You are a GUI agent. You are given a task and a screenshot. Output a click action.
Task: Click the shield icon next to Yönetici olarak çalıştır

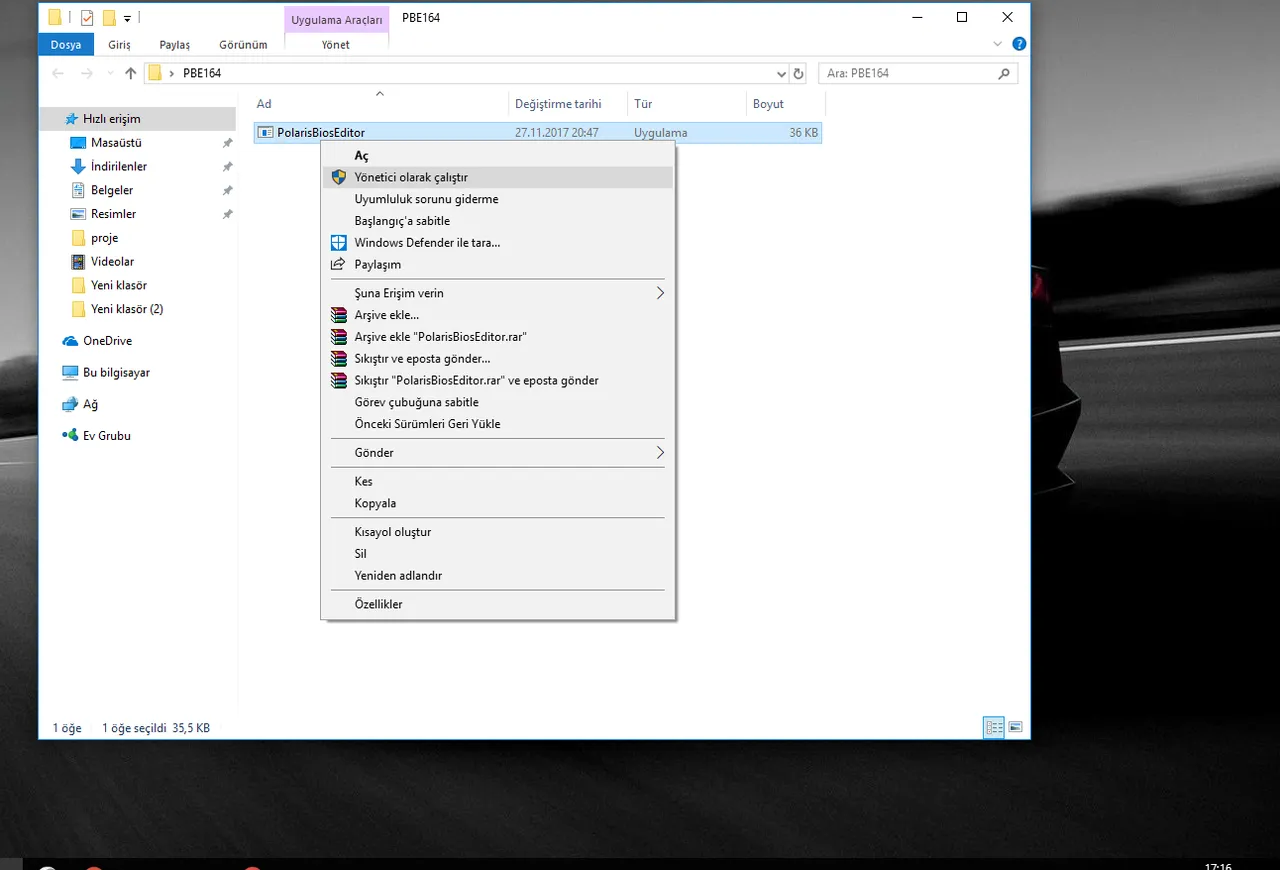338,177
